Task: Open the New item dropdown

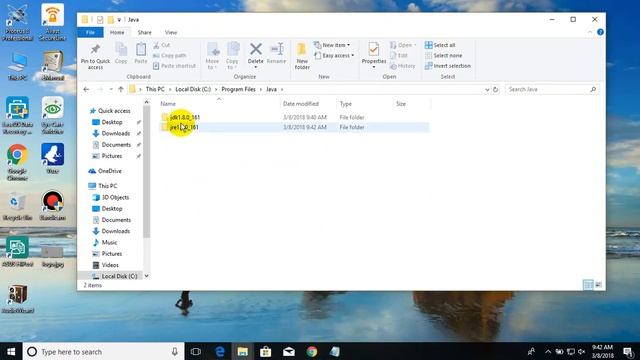Action: pos(332,45)
